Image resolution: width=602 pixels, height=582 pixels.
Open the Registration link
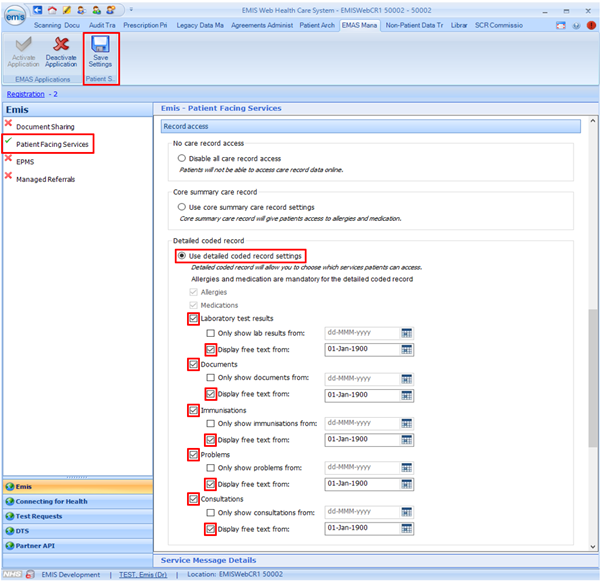point(25,94)
